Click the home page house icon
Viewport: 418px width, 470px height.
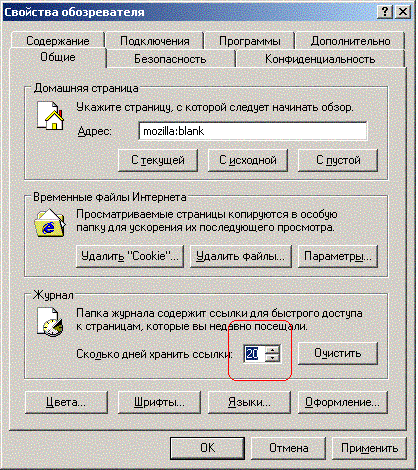pyautogui.click(x=50, y=116)
